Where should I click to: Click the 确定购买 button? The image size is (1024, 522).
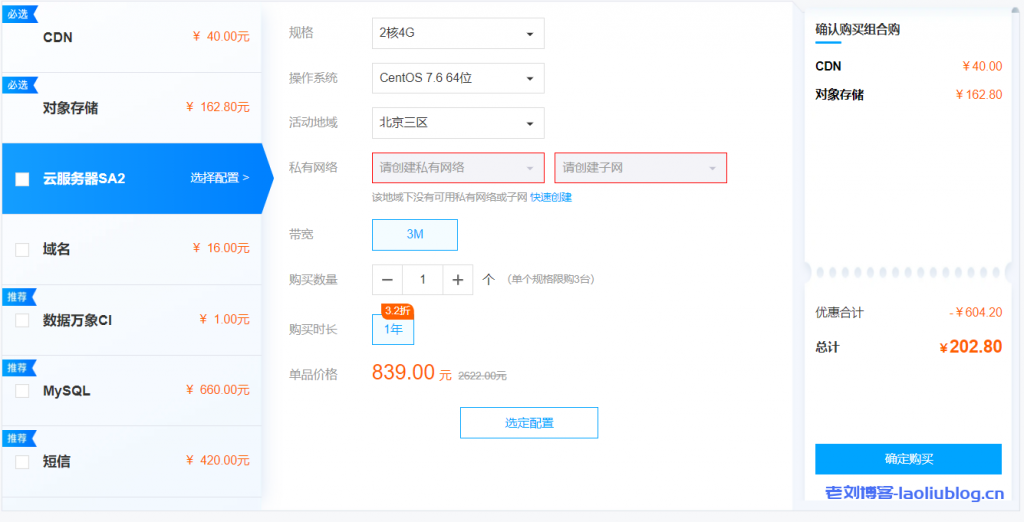(x=908, y=459)
